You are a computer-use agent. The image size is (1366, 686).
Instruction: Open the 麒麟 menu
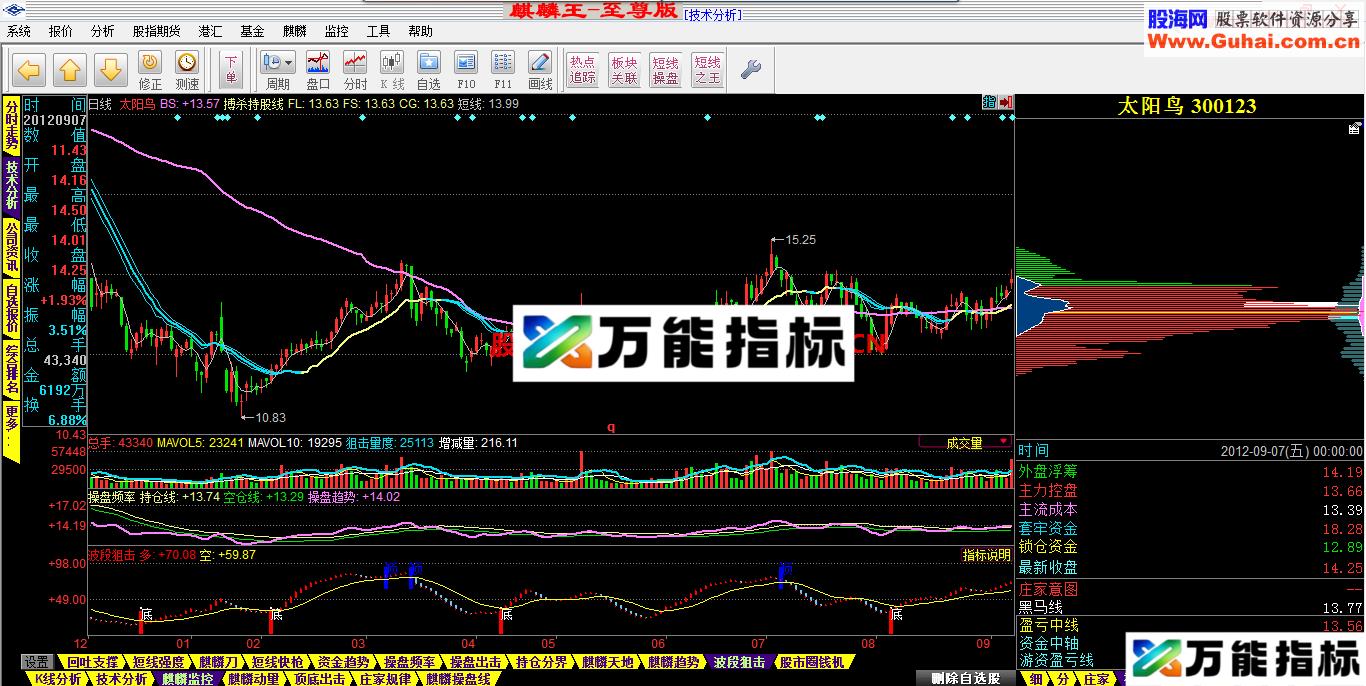tap(293, 31)
